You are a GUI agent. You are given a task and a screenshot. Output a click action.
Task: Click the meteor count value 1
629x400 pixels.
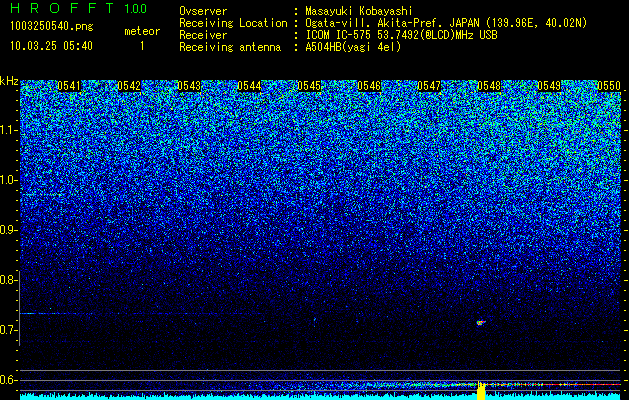[142, 46]
